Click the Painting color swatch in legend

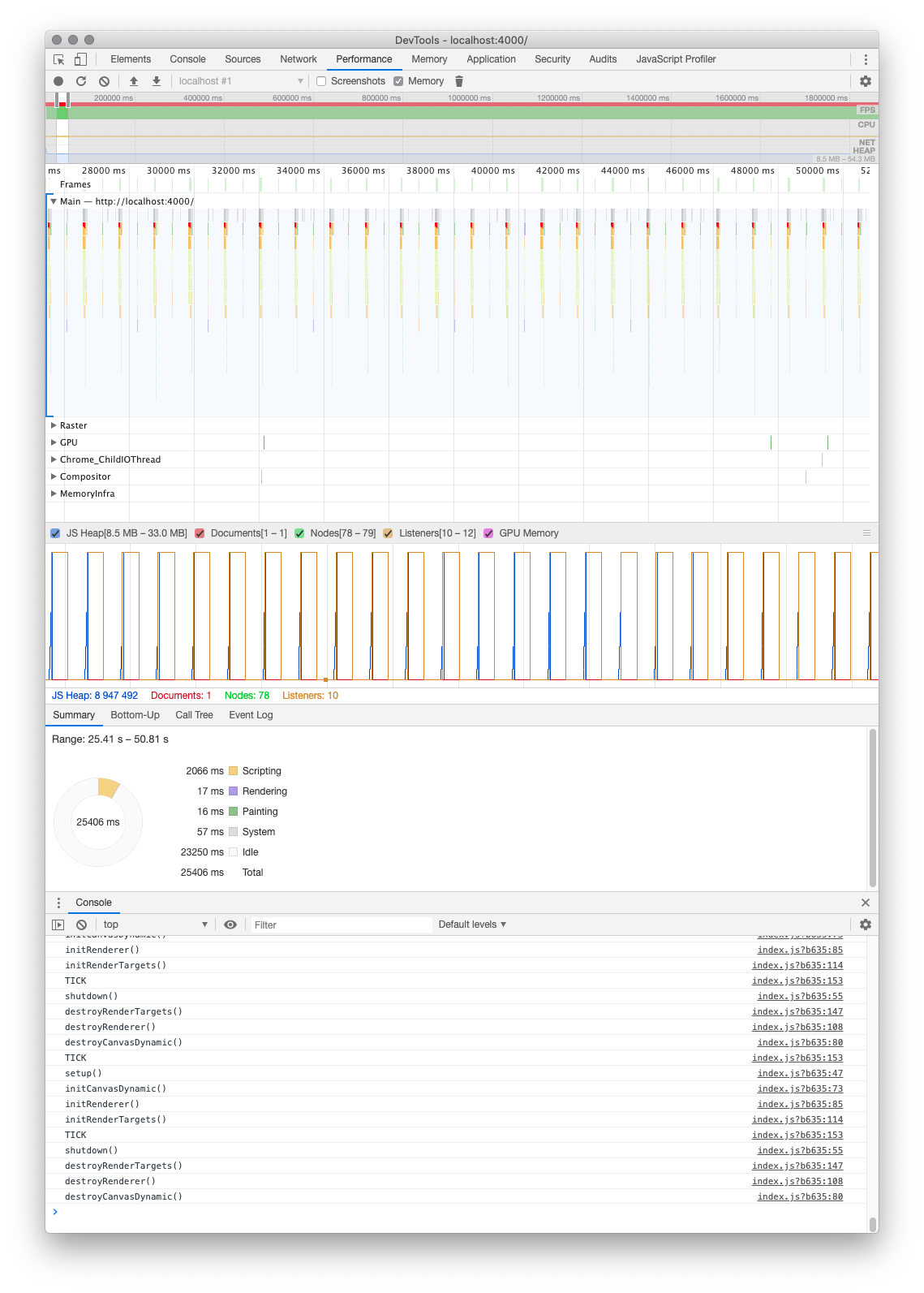234,812
